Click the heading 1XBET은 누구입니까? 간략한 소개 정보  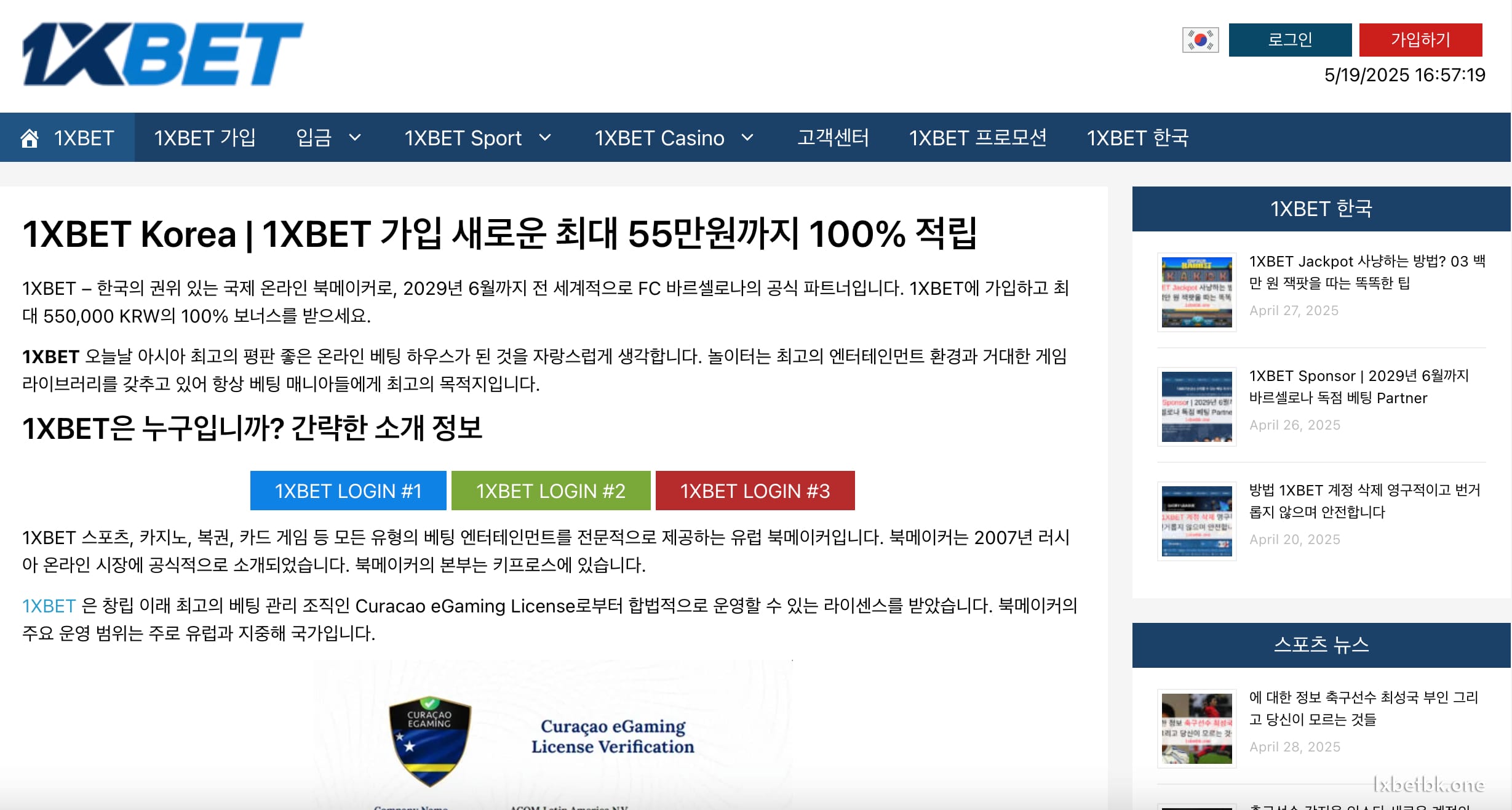pos(252,428)
